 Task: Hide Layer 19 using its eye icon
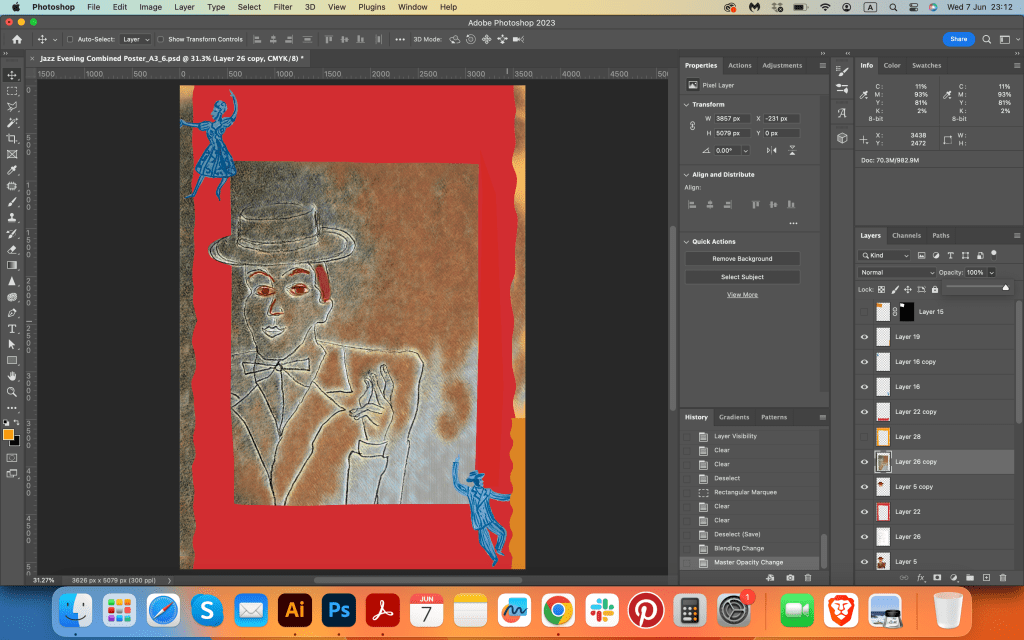865,337
